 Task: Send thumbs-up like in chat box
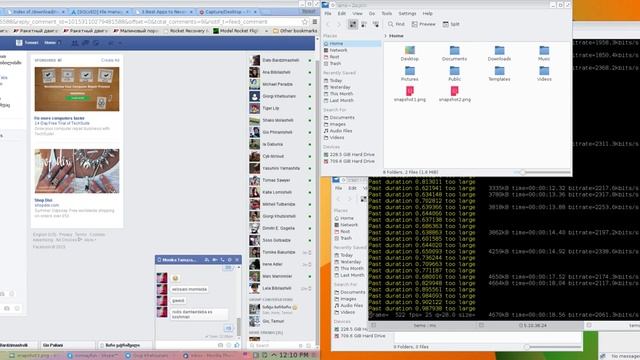pyautogui.click(x=237, y=345)
